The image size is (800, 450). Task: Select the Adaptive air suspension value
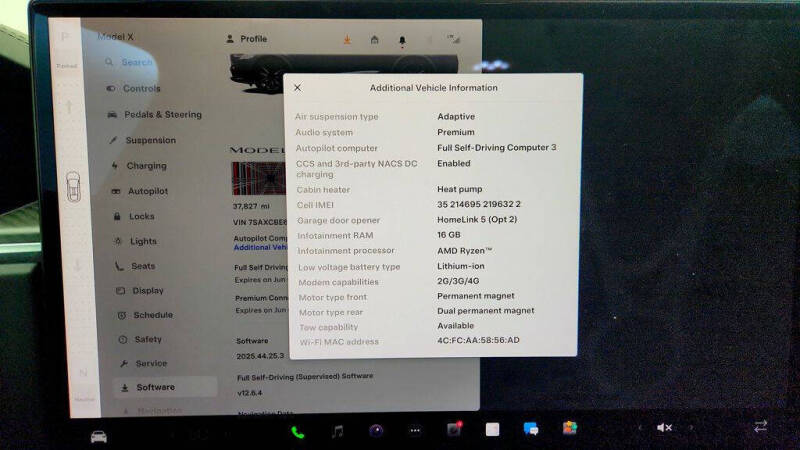point(456,116)
